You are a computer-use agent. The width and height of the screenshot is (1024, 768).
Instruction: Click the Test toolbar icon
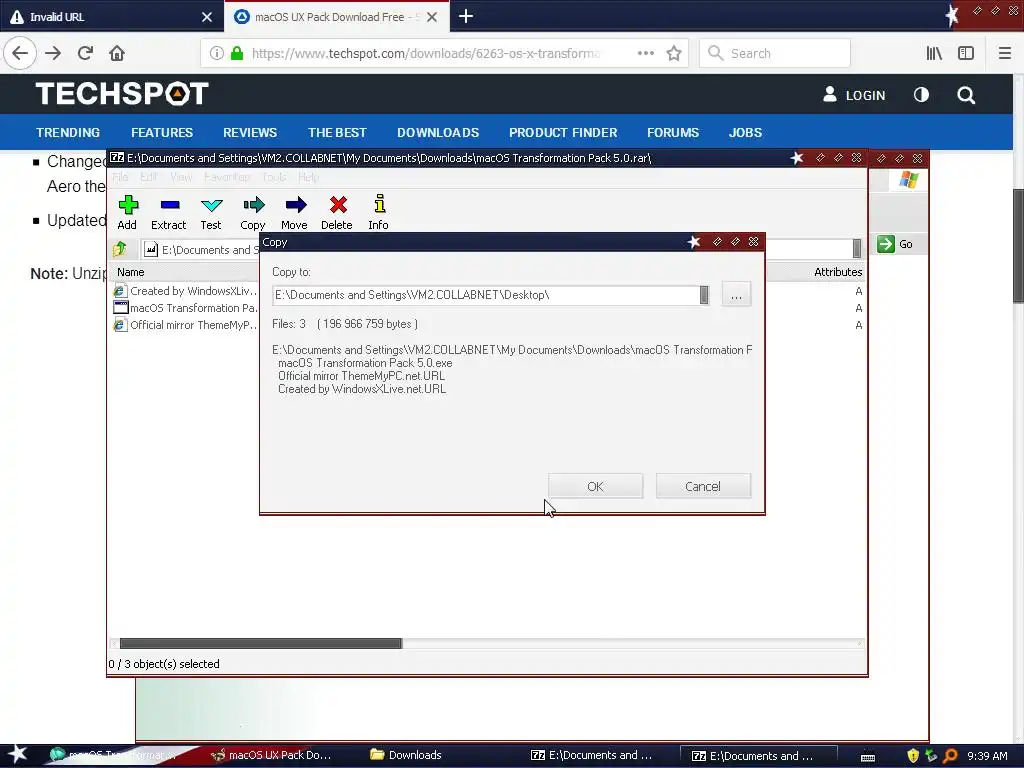pyautogui.click(x=211, y=212)
